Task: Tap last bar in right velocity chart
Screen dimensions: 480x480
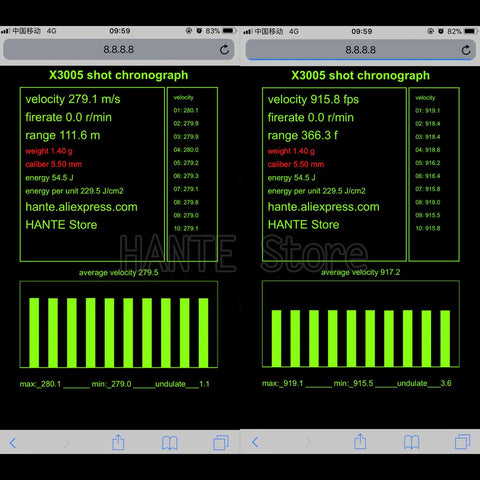Action: click(445, 338)
